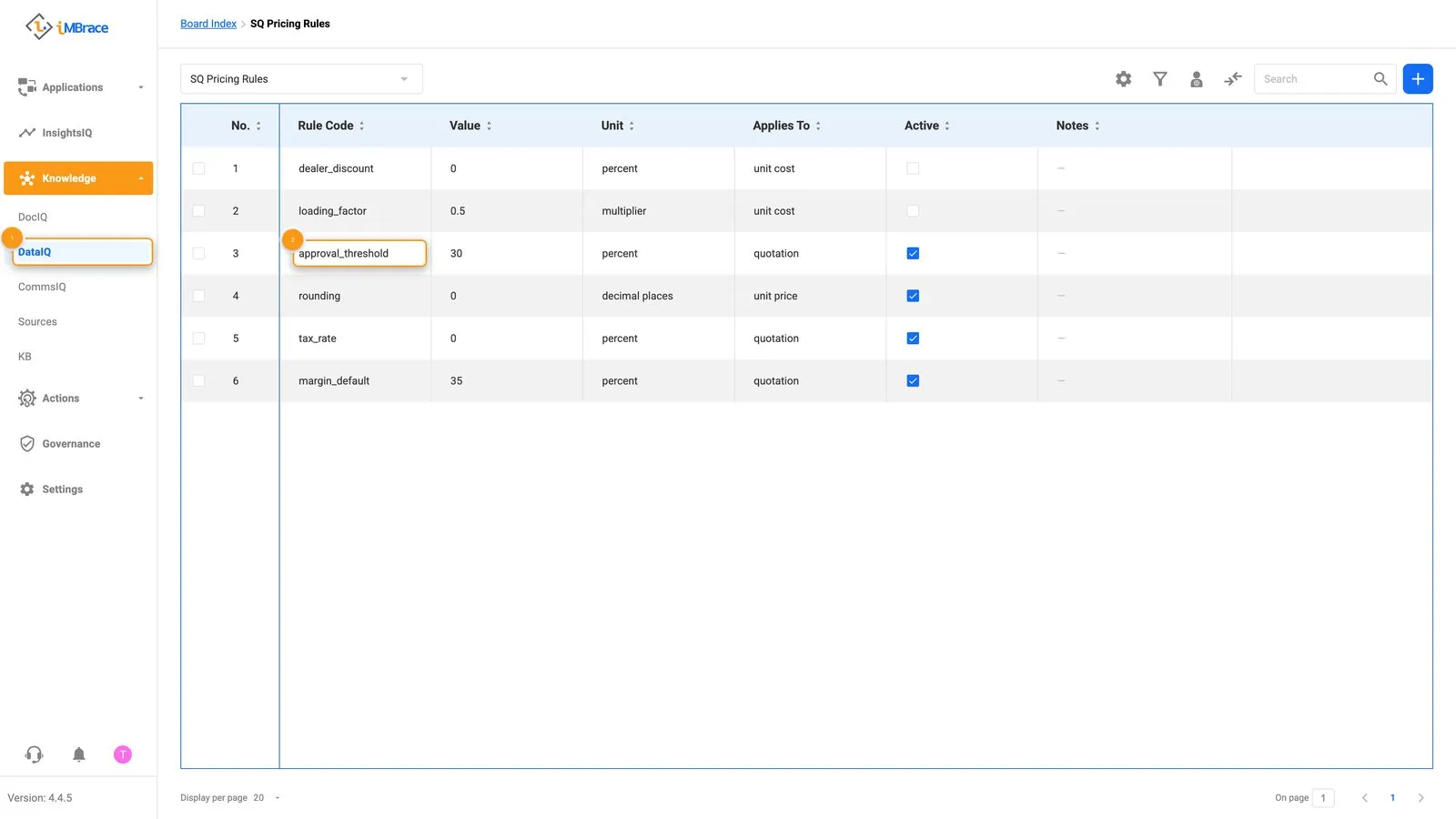Open KB under Knowledge
The height and width of the screenshot is (819, 1456).
click(x=25, y=357)
